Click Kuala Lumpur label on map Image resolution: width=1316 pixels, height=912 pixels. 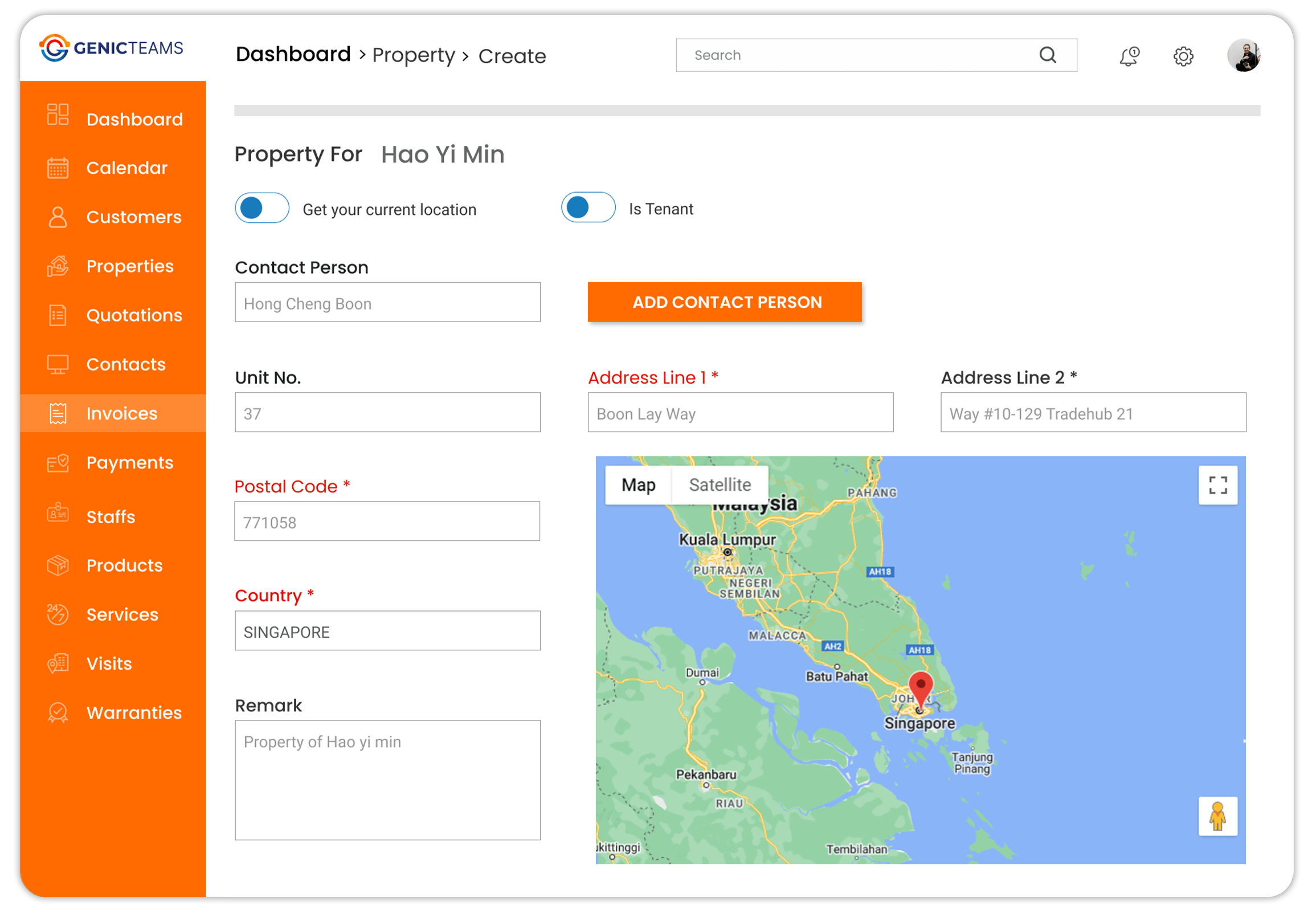tap(727, 540)
